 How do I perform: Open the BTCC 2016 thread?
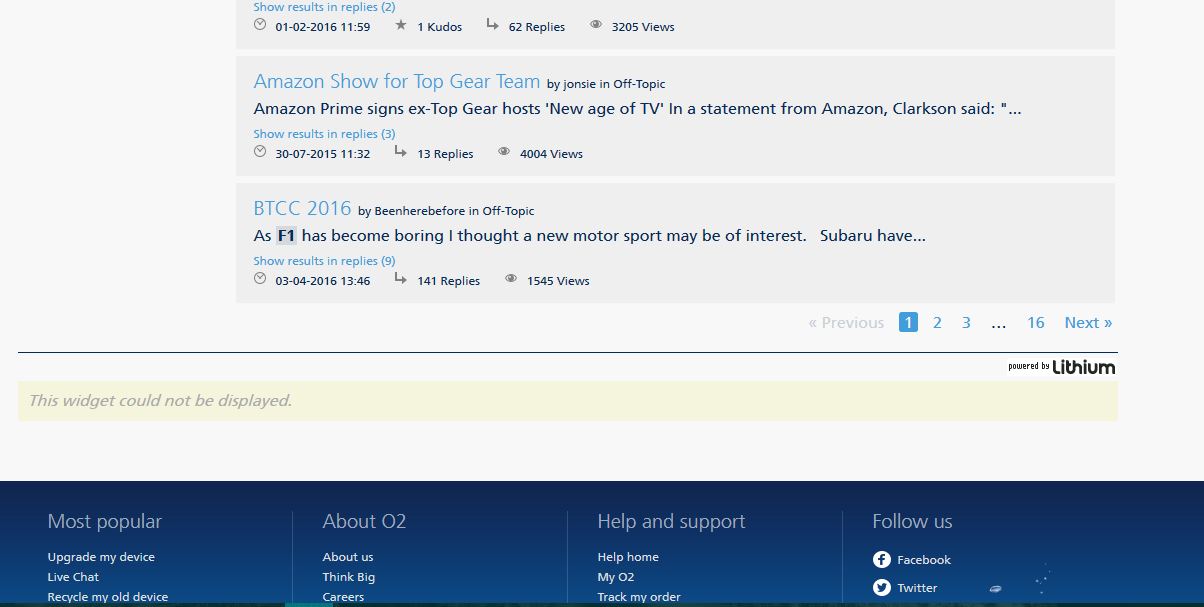tap(302, 209)
